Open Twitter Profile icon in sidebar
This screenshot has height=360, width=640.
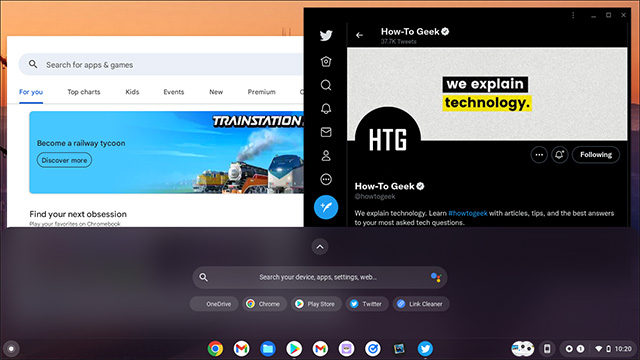pyautogui.click(x=326, y=156)
